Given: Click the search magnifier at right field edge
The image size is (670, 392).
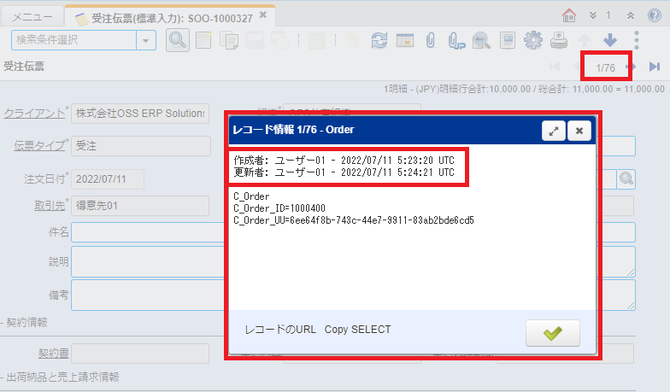Looking at the screenshot, I should click(626, 179).
